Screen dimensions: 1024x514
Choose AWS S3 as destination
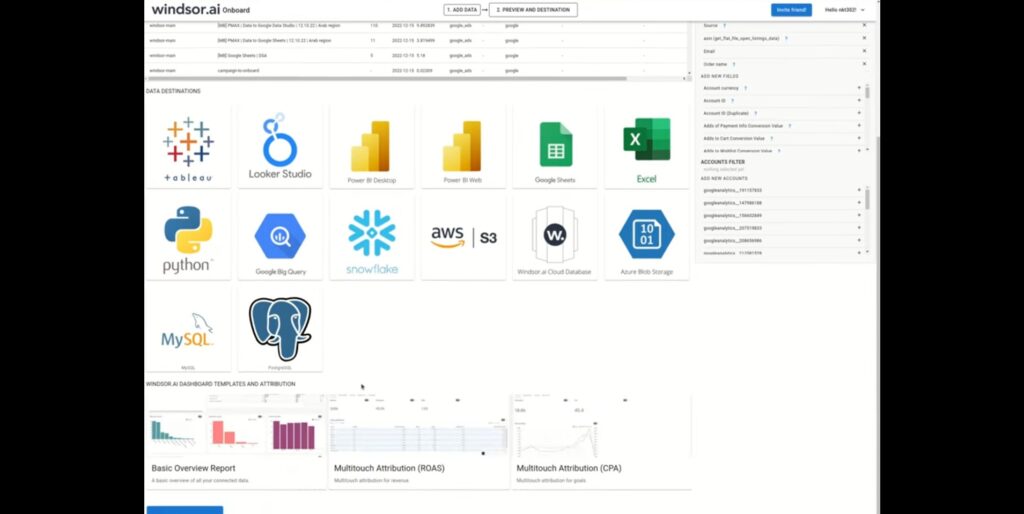[463, 239]
